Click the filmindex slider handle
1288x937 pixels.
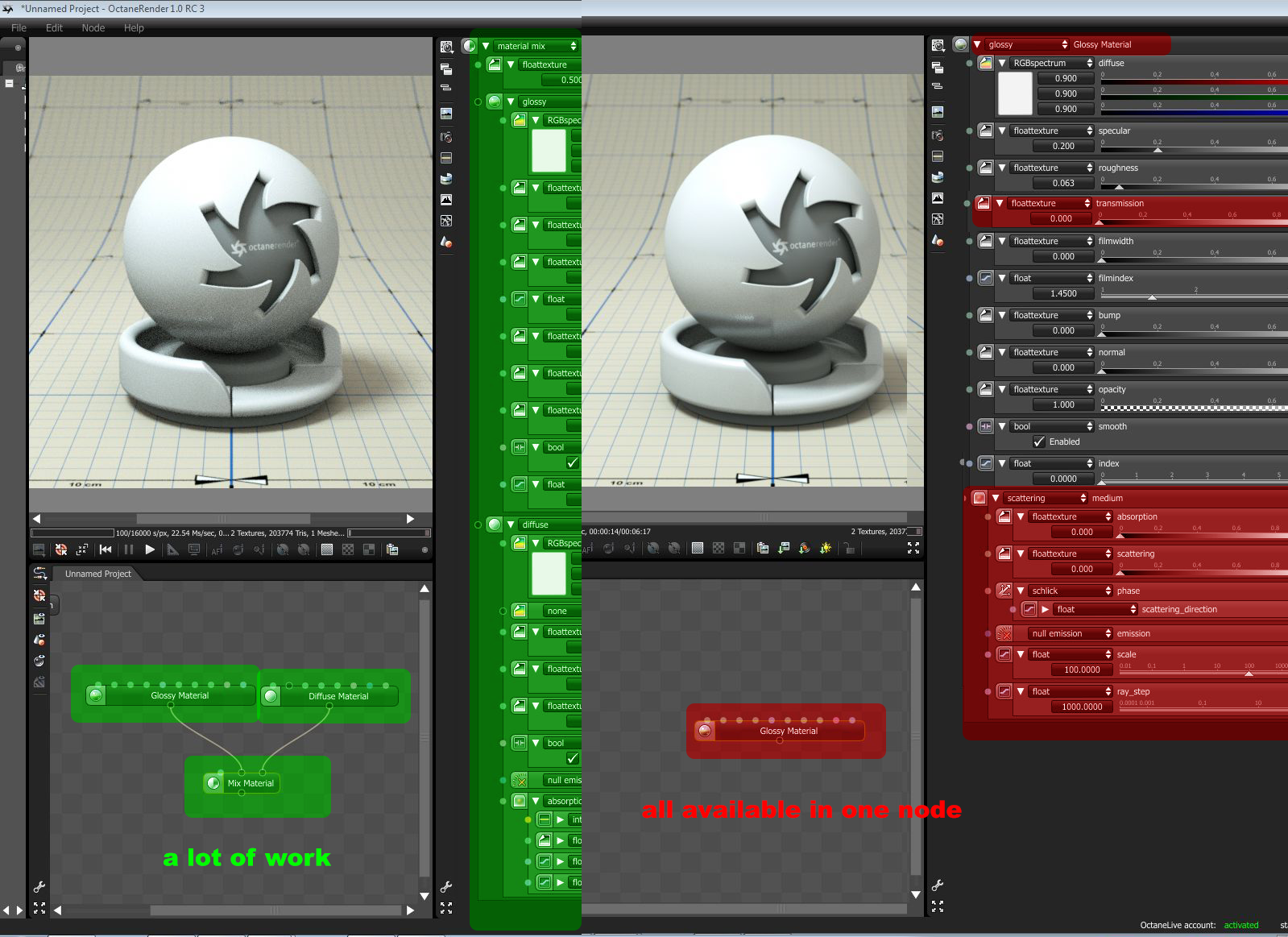[1152, 296]
